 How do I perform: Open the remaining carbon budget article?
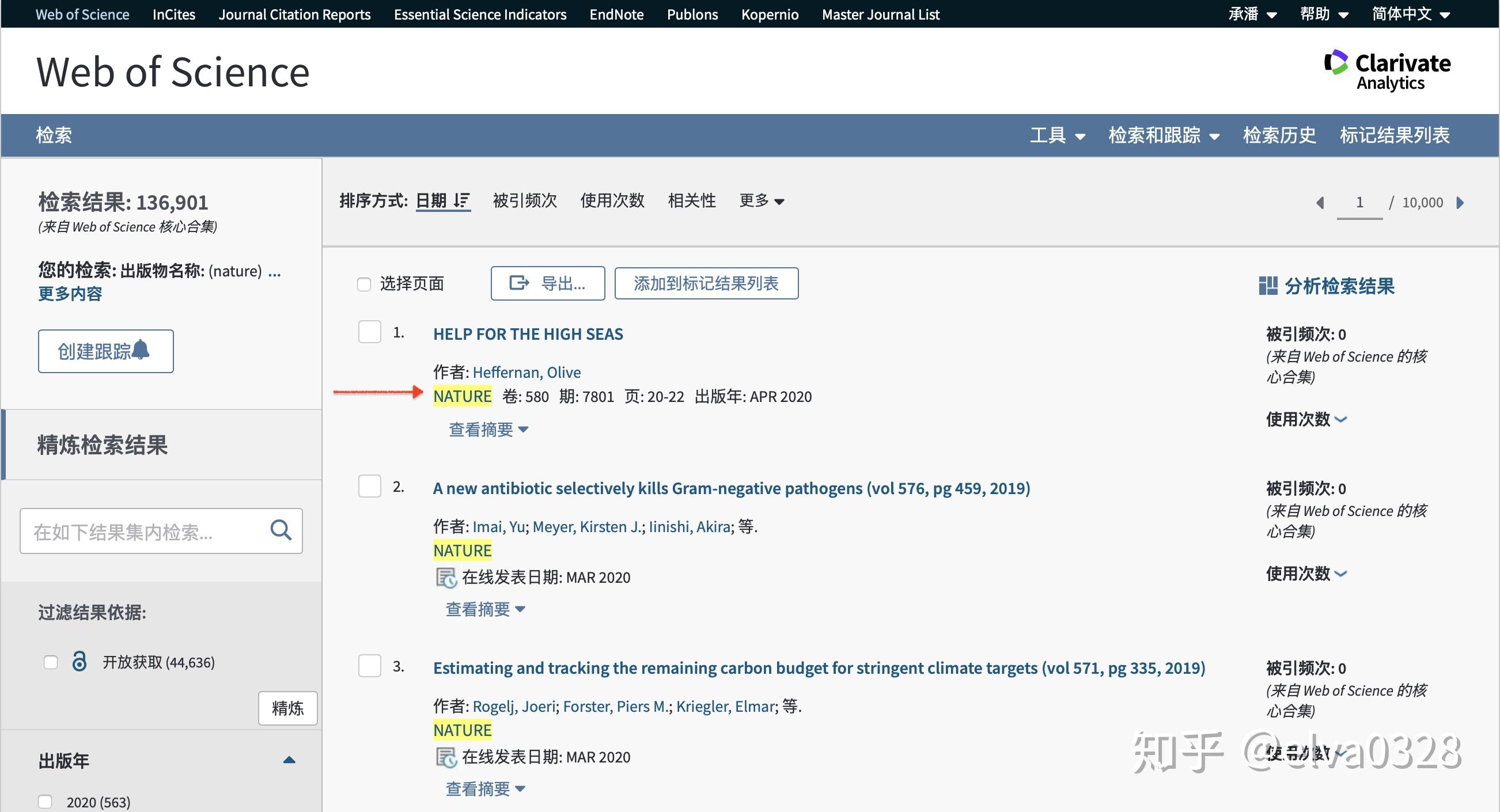(819, 668)
